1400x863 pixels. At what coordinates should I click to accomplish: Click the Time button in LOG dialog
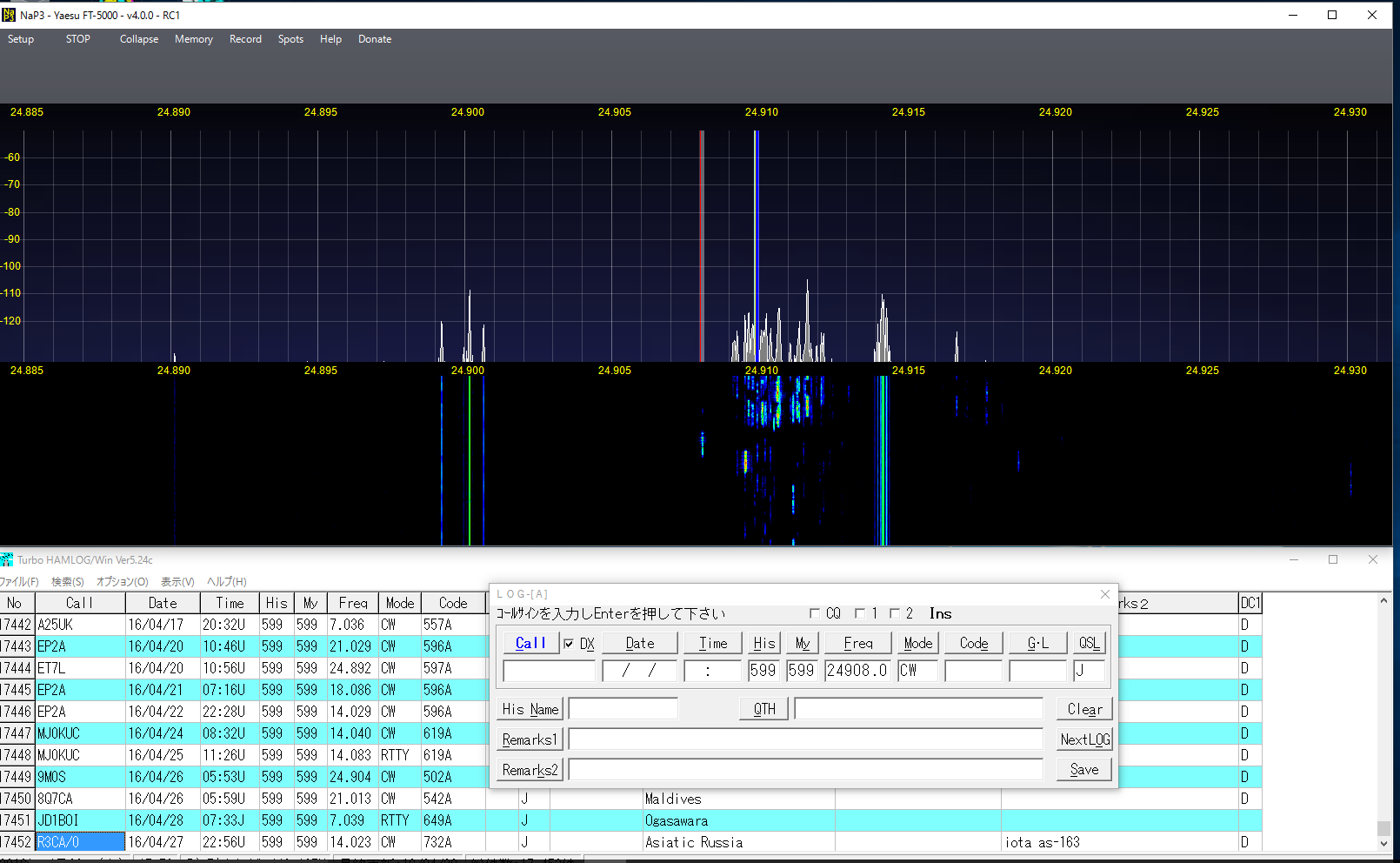click(x=713, y=643)
